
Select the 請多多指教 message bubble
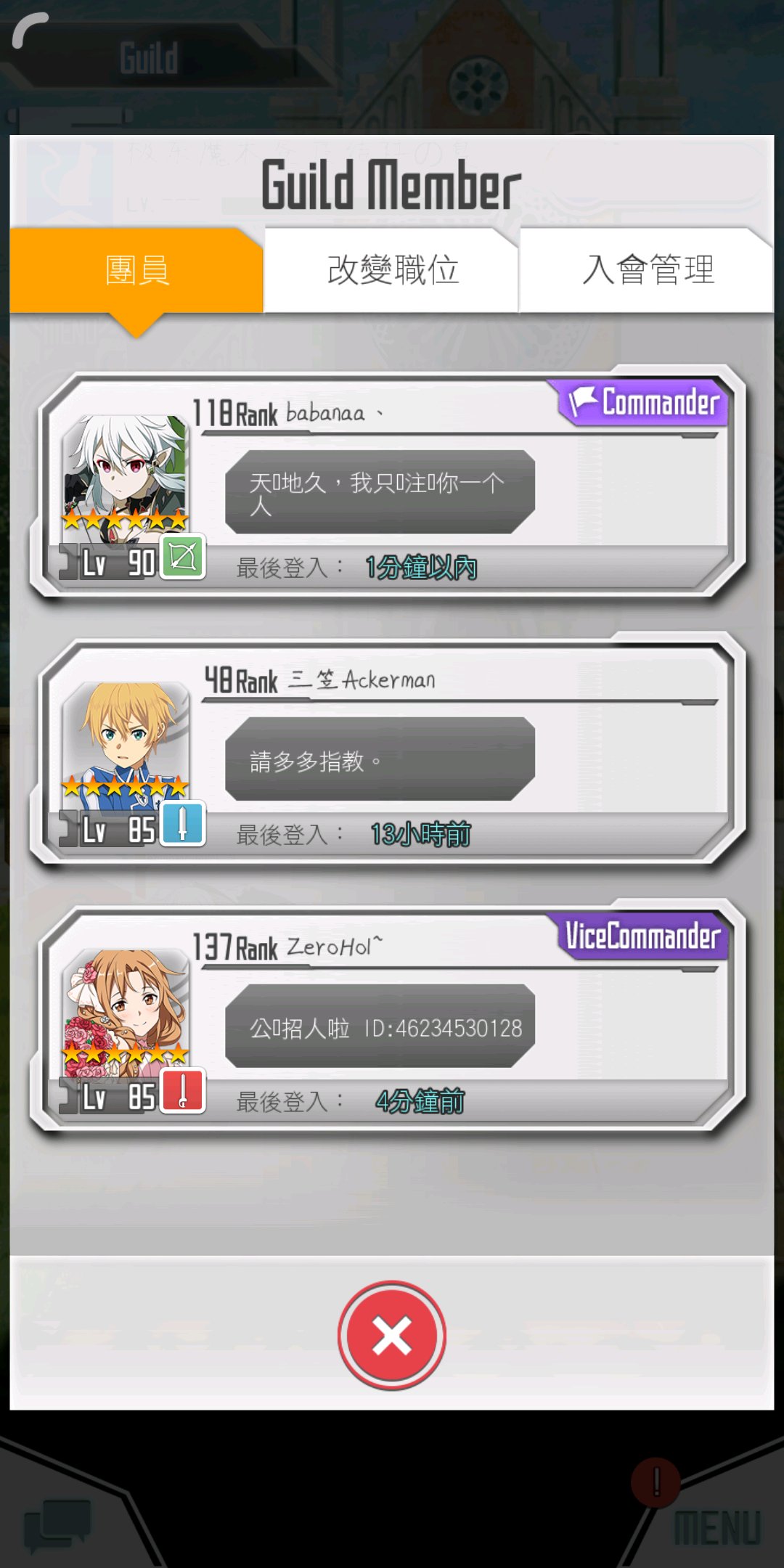[x=380, y=759]
